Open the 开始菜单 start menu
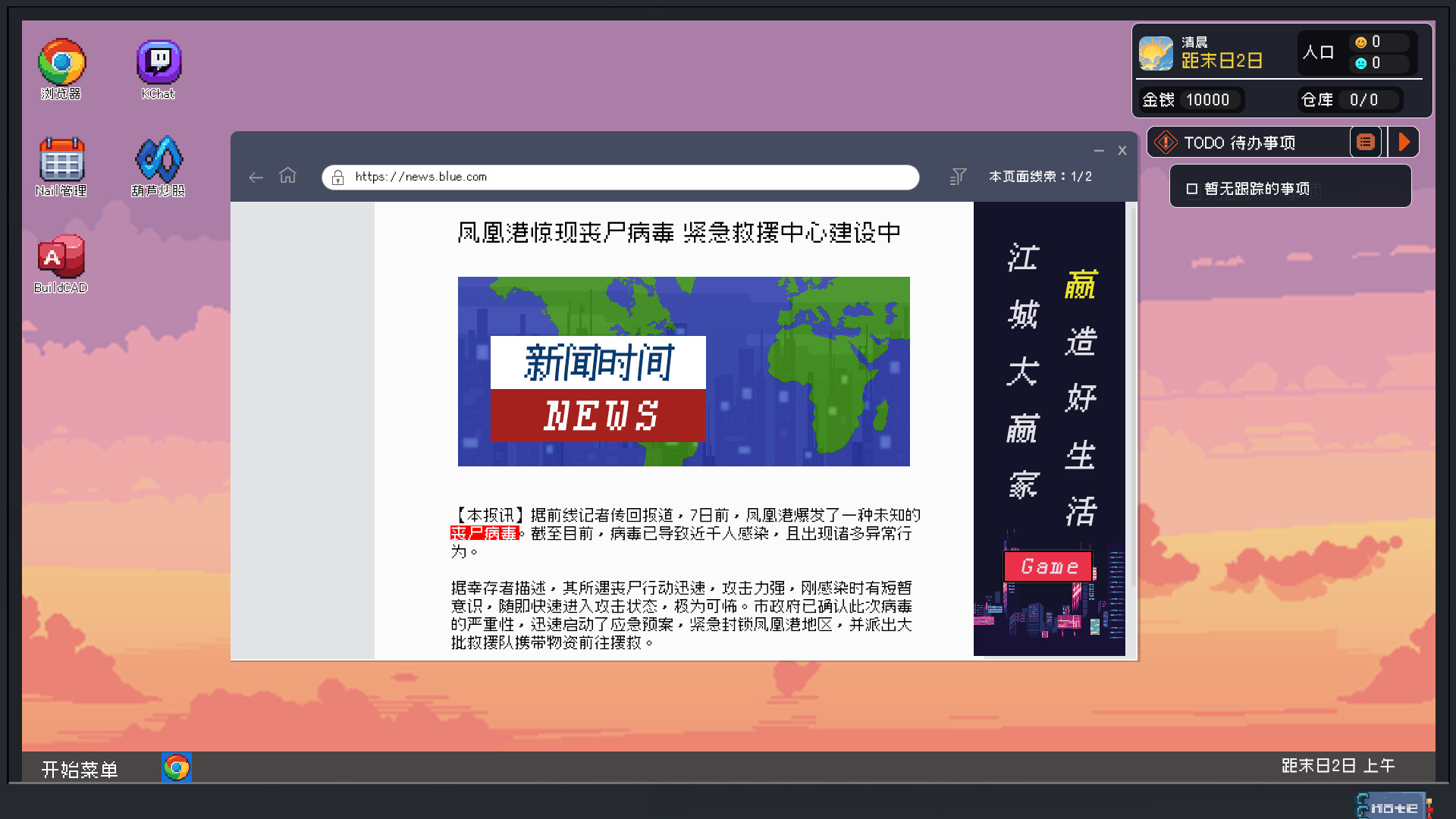This screenshot has height=819, width=1456. tap(80, 769)
